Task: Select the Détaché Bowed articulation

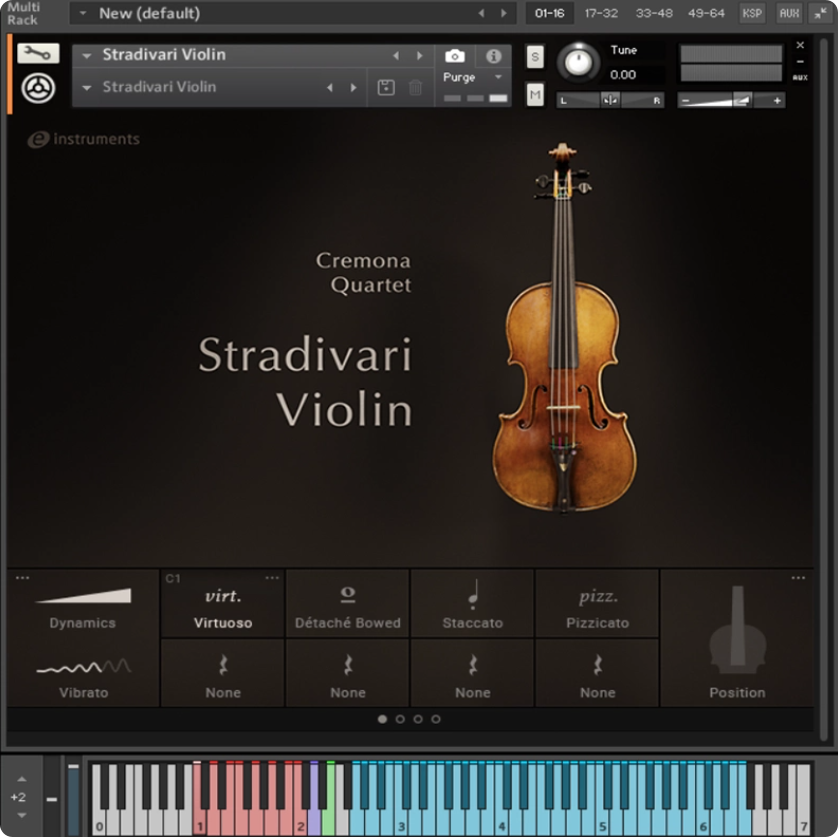Action: tap(347, 603)
